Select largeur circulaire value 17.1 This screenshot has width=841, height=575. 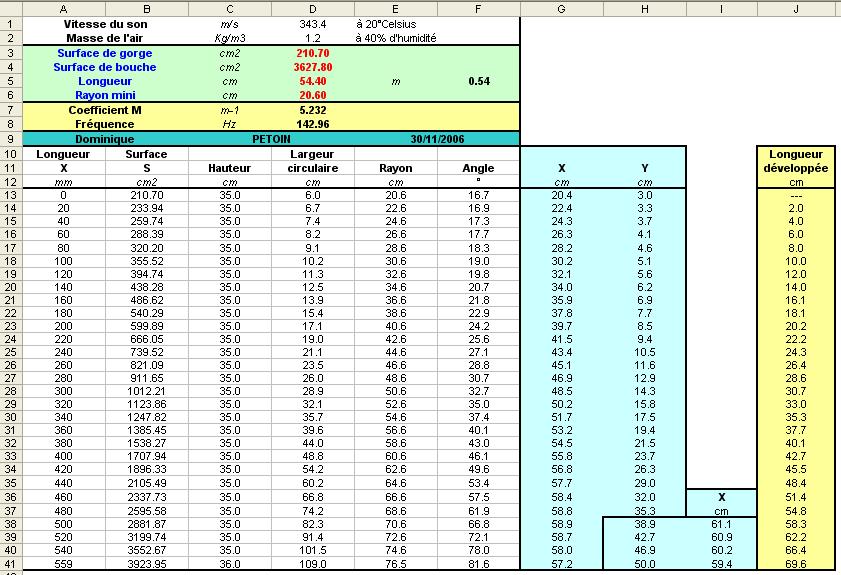click(x=313, y=326)
